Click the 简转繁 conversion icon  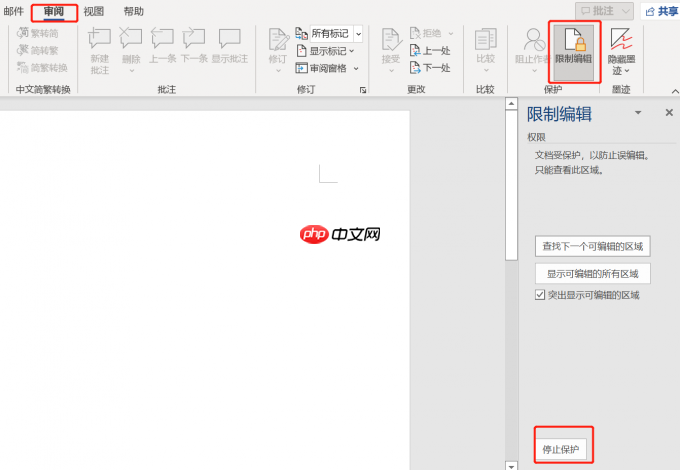[23, 50]
